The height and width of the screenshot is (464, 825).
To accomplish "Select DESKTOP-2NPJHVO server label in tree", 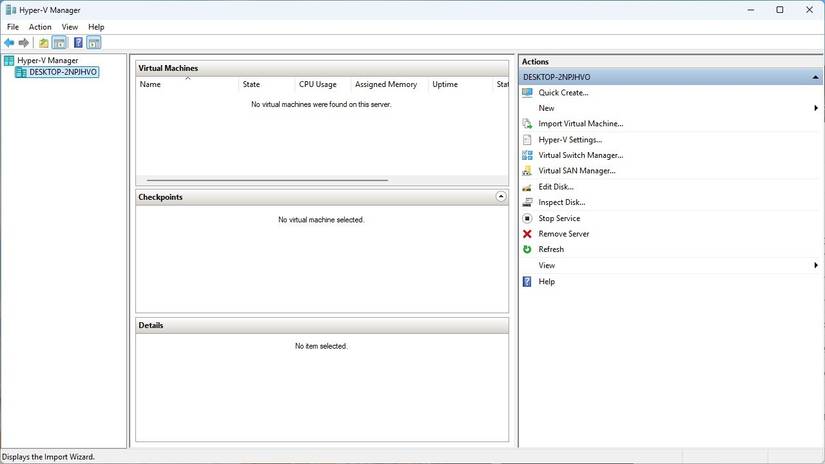I will coord(63,72).
